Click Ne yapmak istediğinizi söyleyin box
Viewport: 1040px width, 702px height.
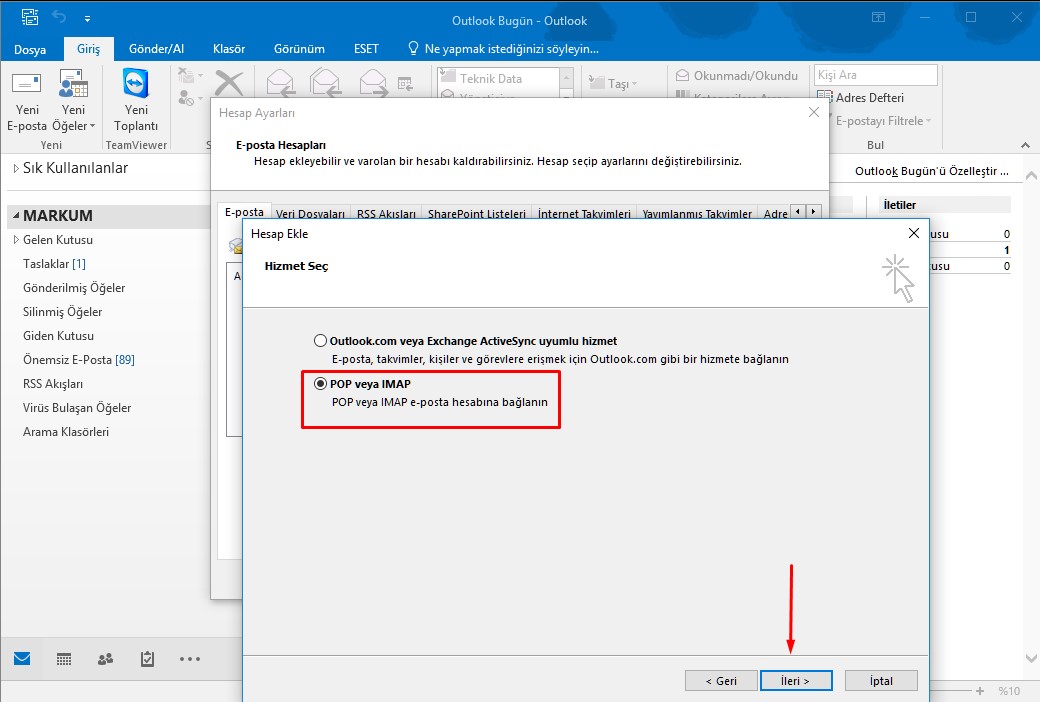click(511, 49)
